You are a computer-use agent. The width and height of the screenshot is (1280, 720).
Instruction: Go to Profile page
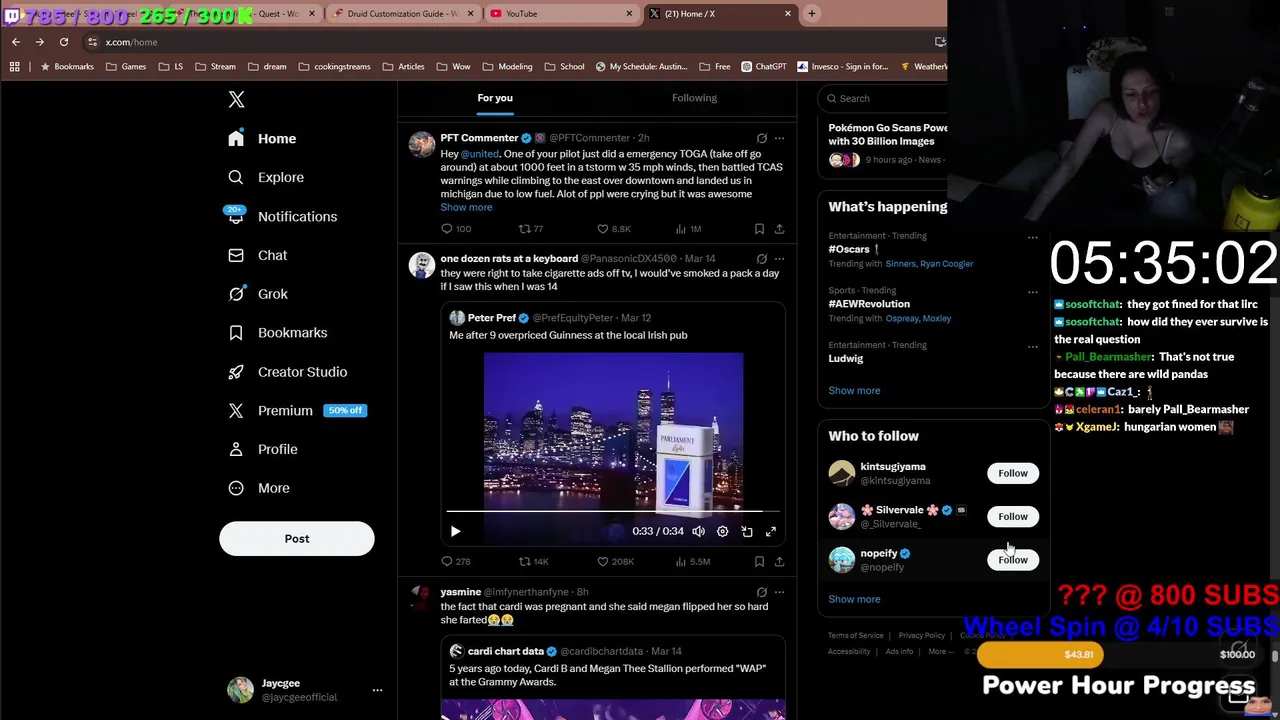click(x=263, y=449)
